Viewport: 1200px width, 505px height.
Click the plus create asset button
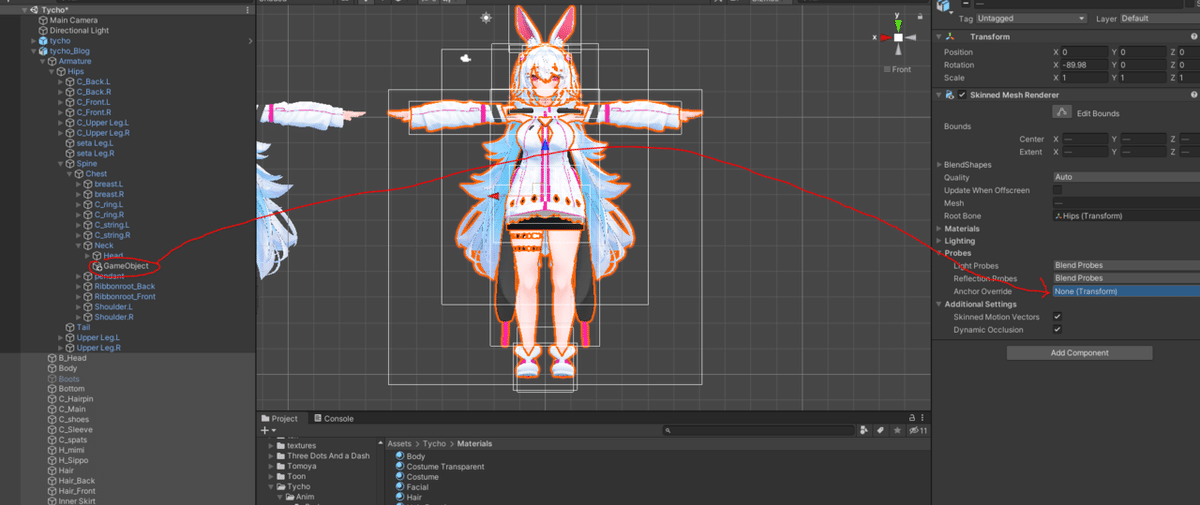pyautogui.click(x=267, y=430)
